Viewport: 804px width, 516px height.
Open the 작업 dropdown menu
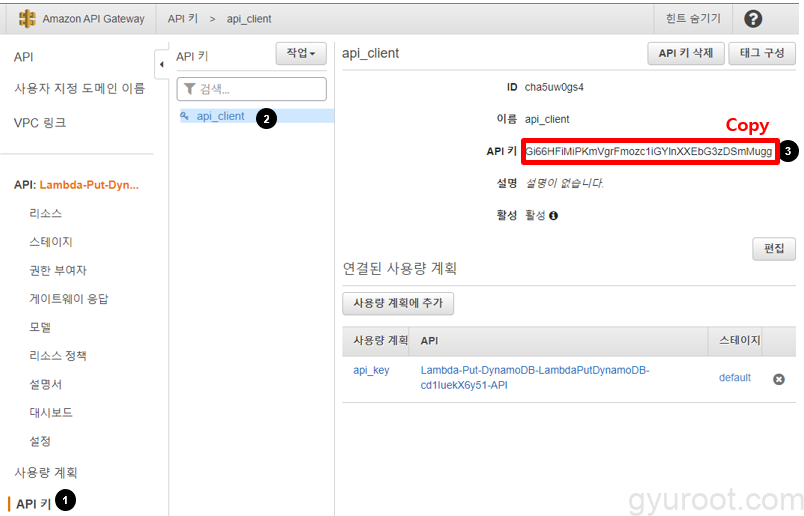tap(301, 53)
